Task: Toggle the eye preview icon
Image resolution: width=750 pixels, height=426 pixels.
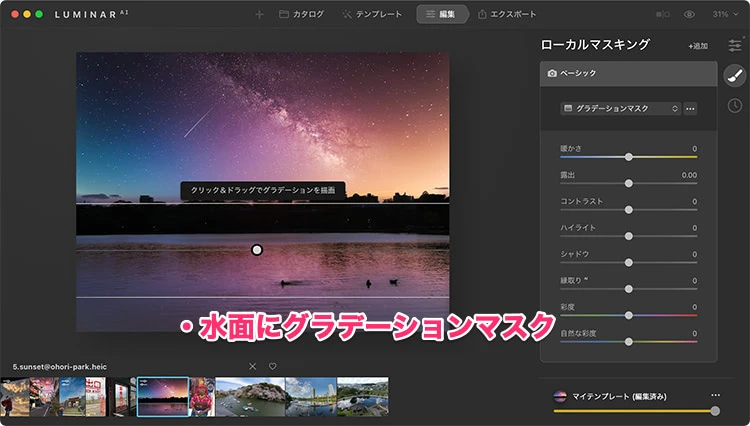Action: (689, 15)
